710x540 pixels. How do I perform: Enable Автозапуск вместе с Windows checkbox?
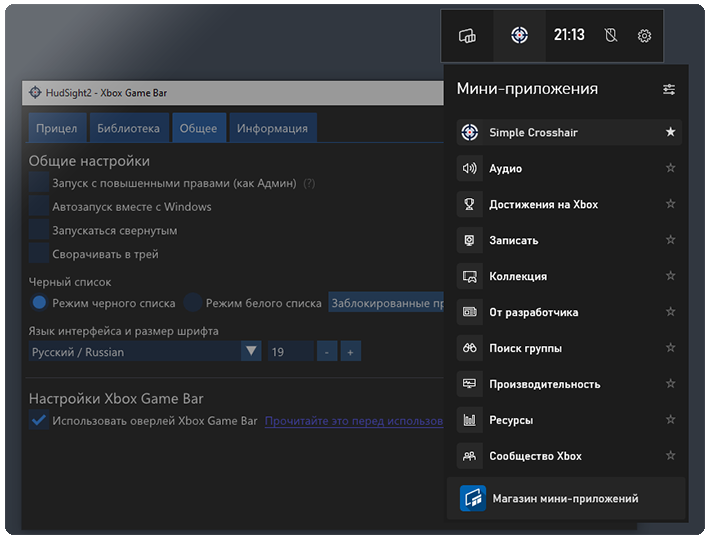[39, 205]
